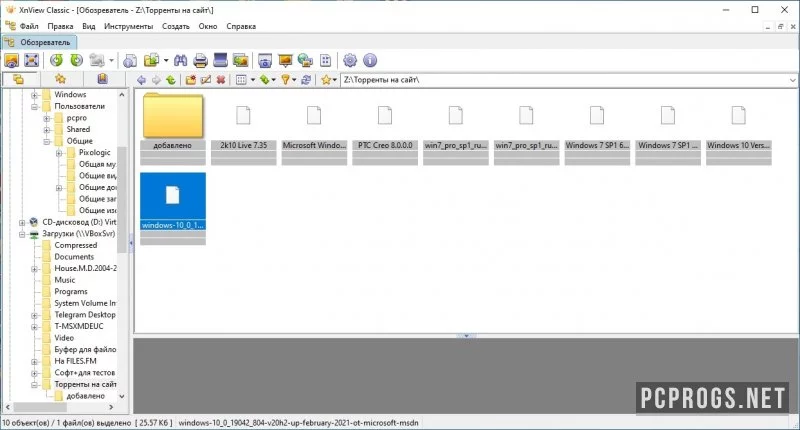Open the scanner acquire tool

tap(220, 61)
